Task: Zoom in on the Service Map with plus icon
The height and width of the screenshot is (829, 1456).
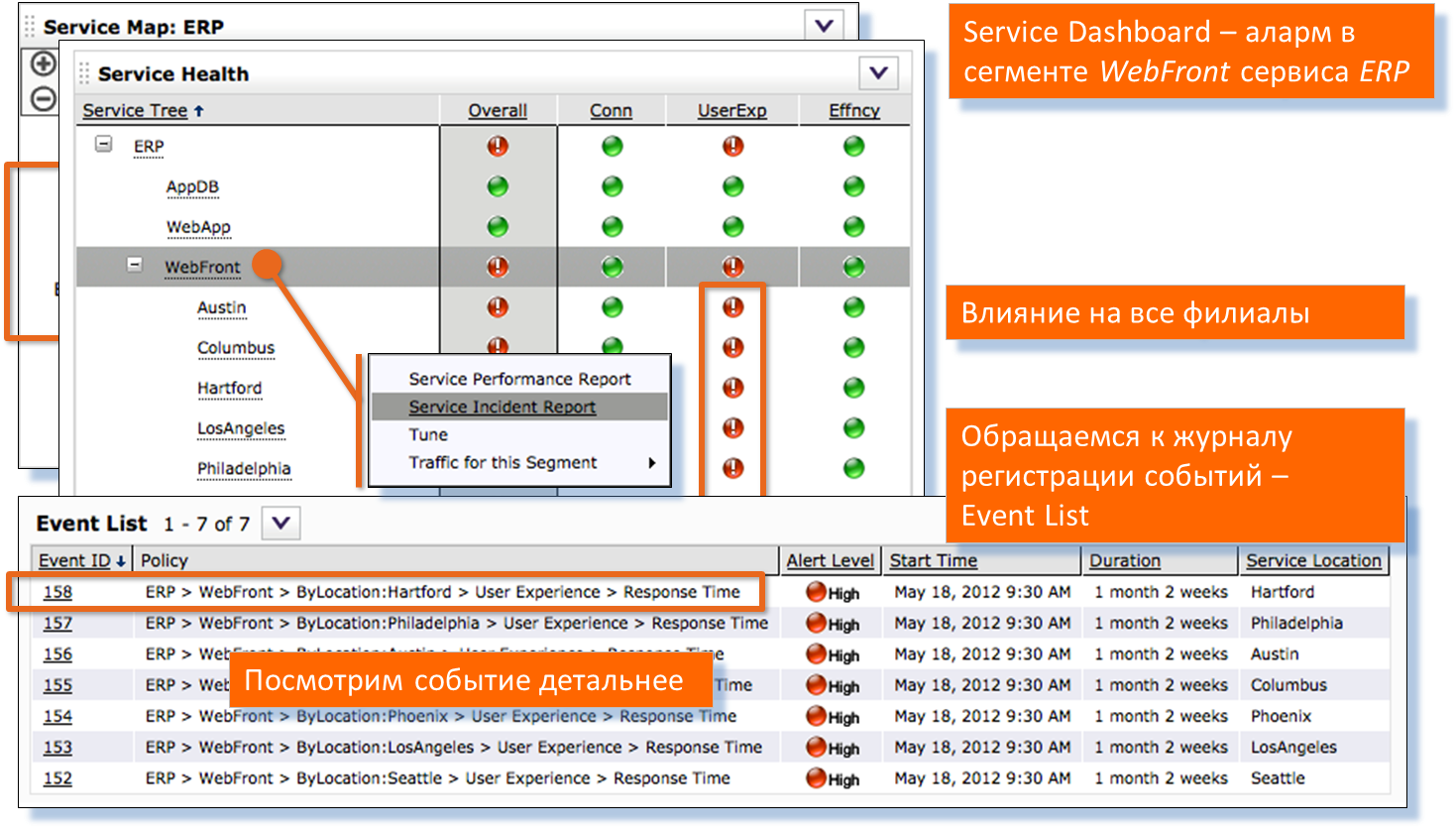Action: tap(43, 64)
